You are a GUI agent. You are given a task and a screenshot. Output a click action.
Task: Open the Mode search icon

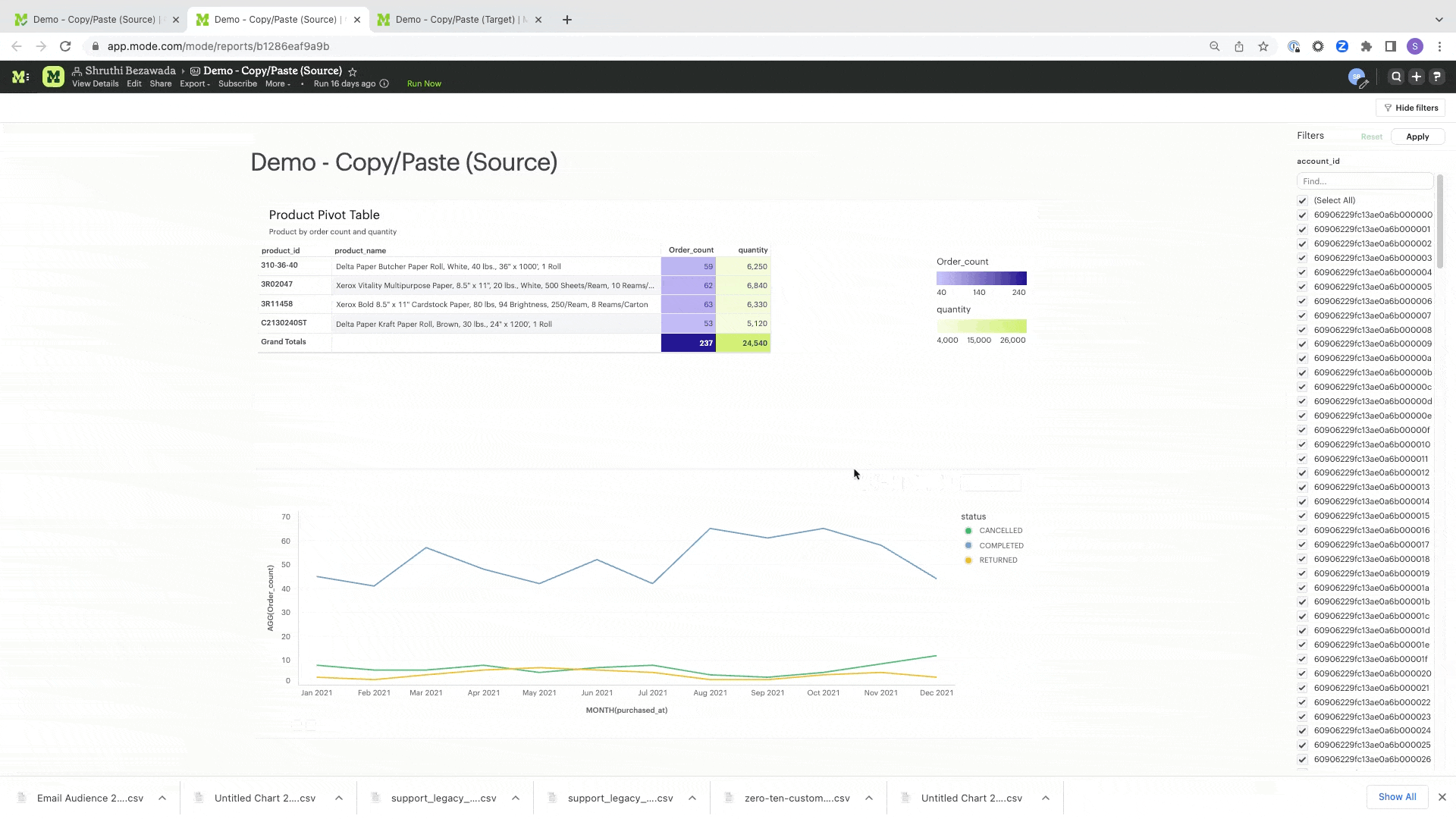pos(1396,77)
